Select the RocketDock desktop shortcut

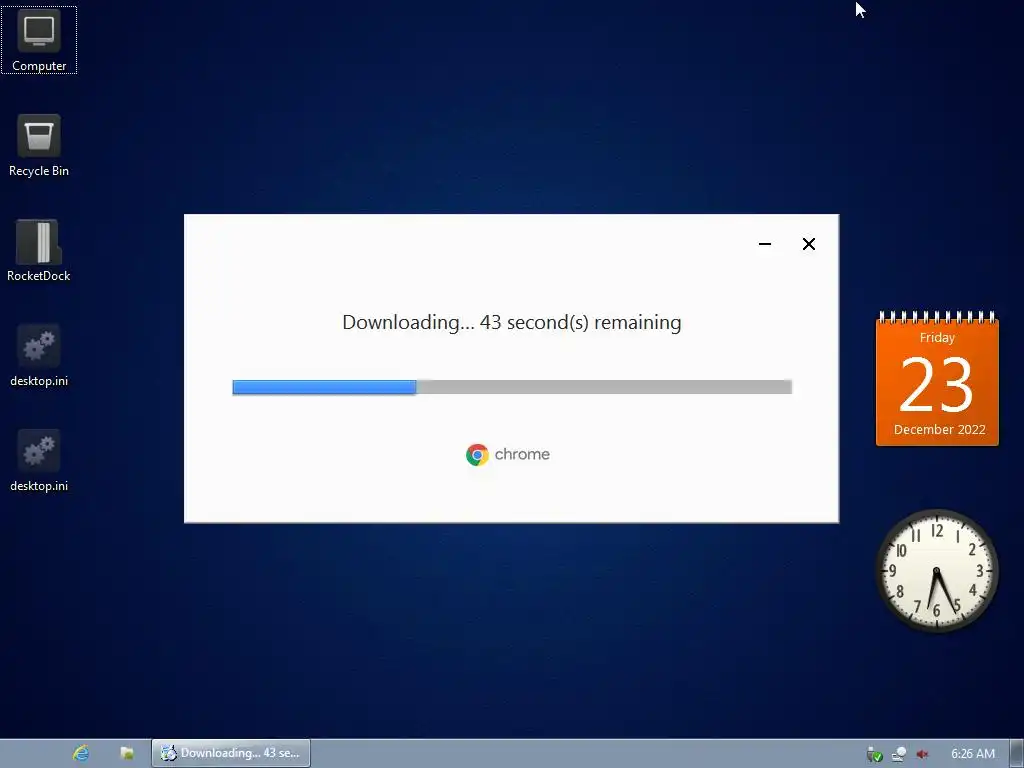pyautogui.click(x=39, y=250)
